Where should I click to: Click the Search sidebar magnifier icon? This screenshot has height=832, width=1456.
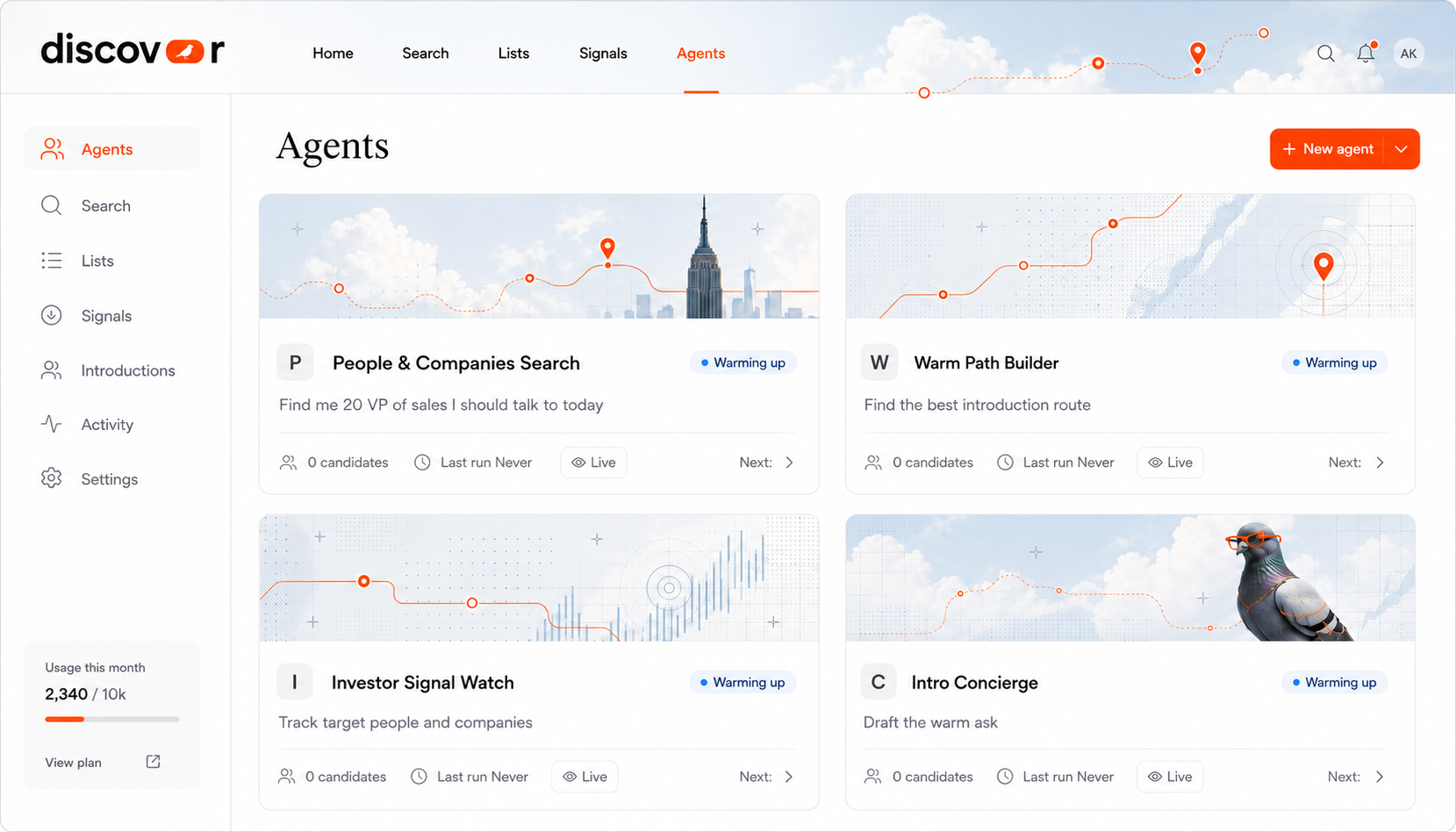point(52,205)
